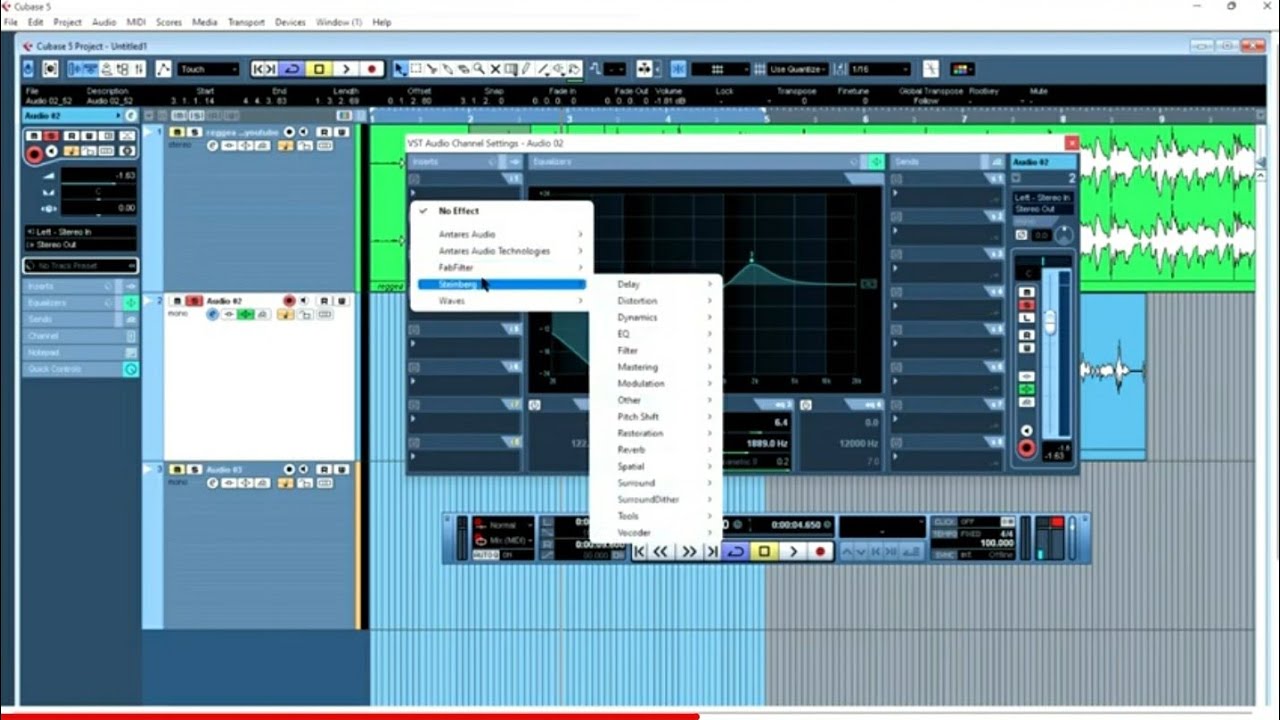Toggle the Snap button in toolbar

pyautogui.click(x=679, y=69)
